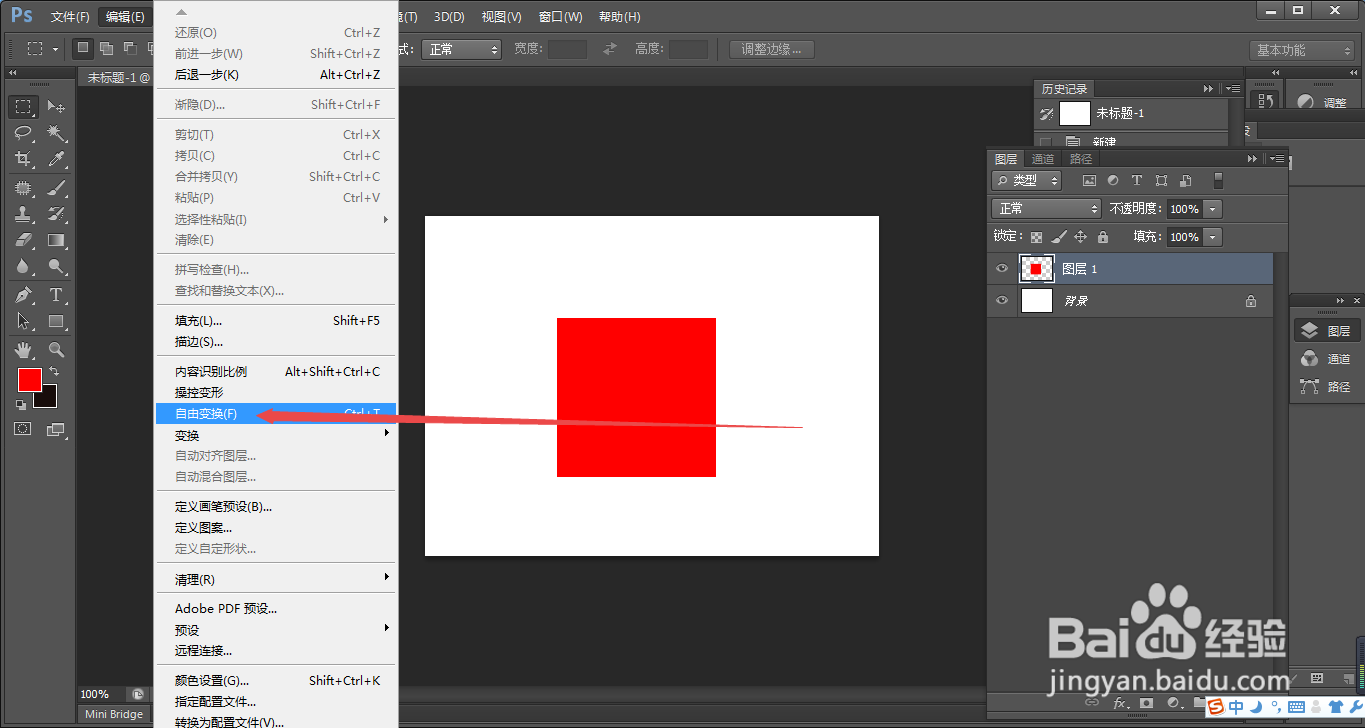Filter layers by type layers
1365x728 pixels.
click(x=1137, y=181)
